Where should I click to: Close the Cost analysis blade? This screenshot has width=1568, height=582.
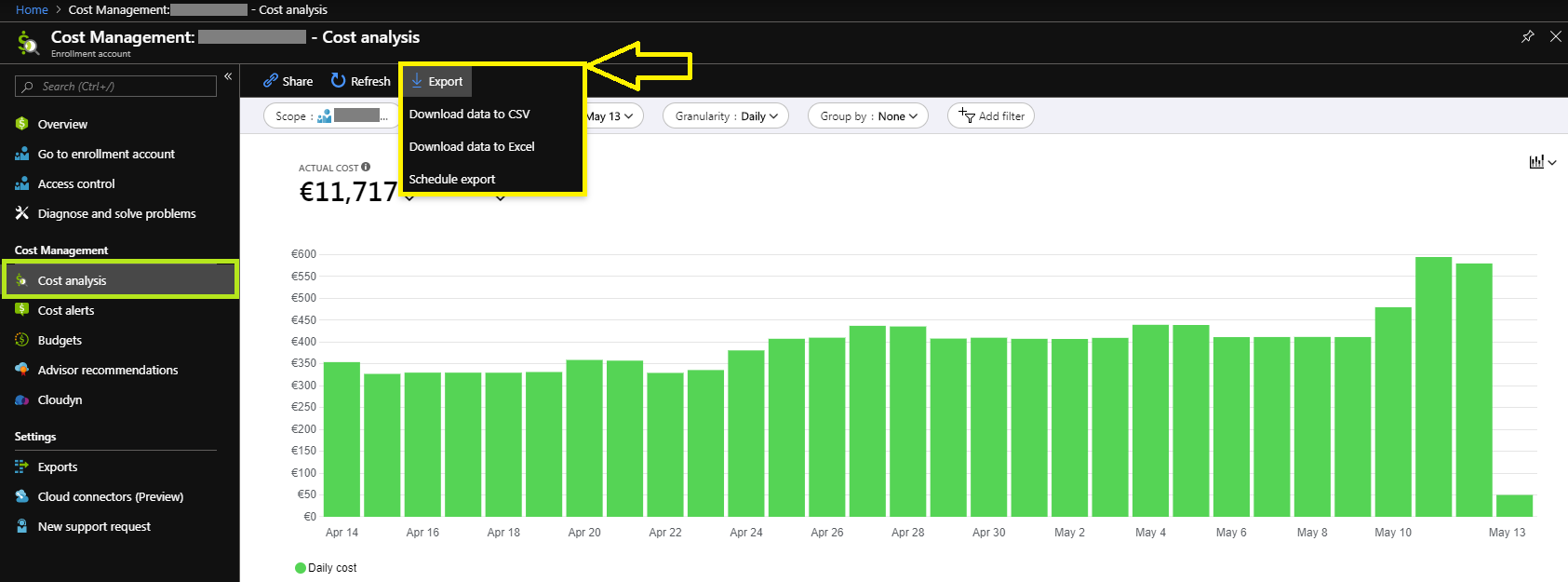(x=1556, y=36)
